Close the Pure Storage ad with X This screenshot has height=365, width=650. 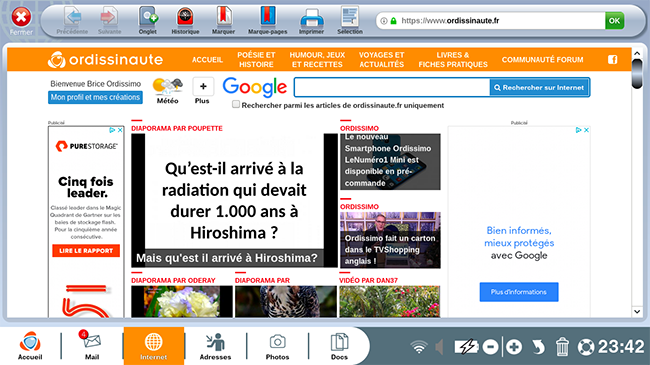(x=120, y=130)
